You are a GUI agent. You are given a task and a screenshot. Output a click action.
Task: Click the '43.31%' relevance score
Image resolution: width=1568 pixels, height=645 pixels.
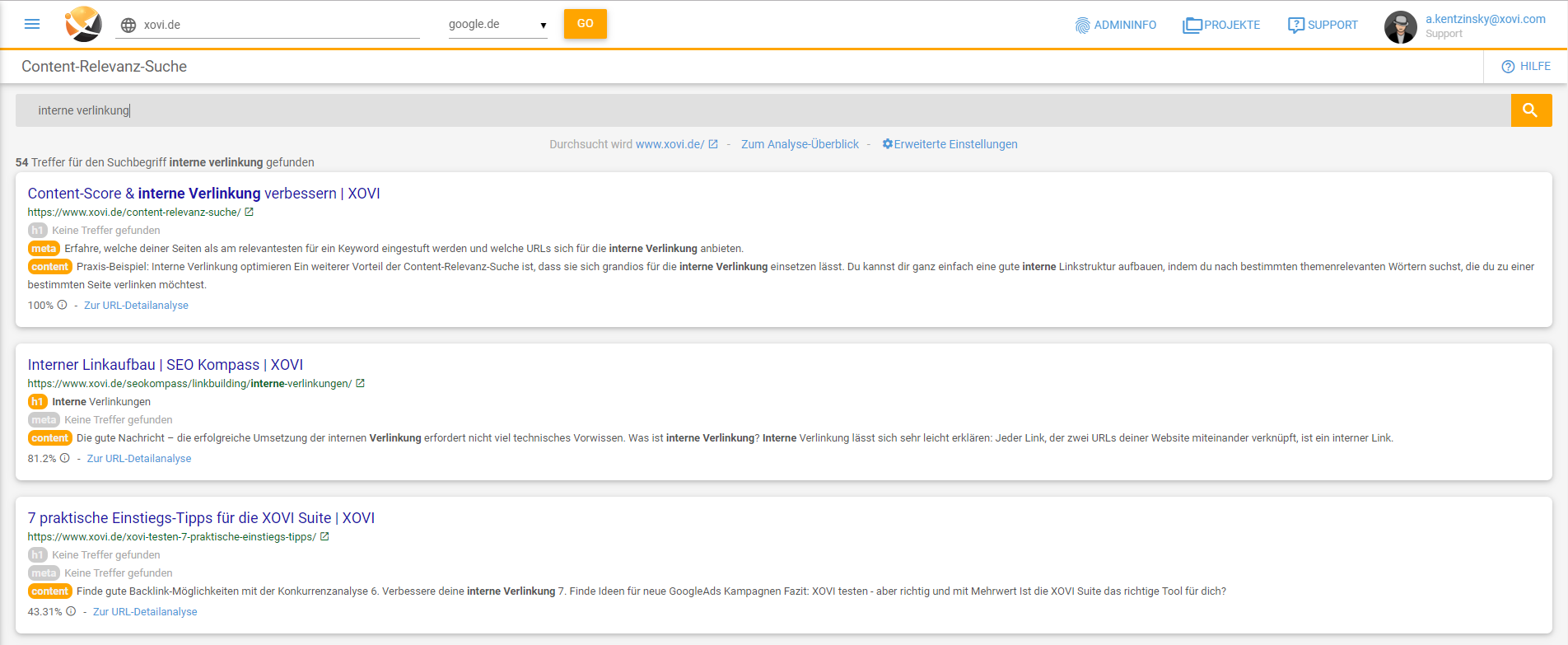pyautogui.click(x=45, y=612)
